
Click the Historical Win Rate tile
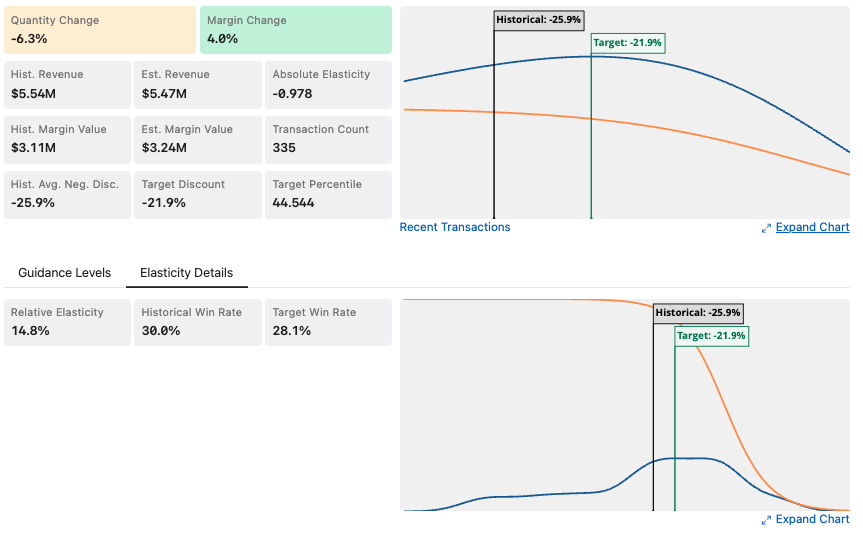tap(198, 322)
